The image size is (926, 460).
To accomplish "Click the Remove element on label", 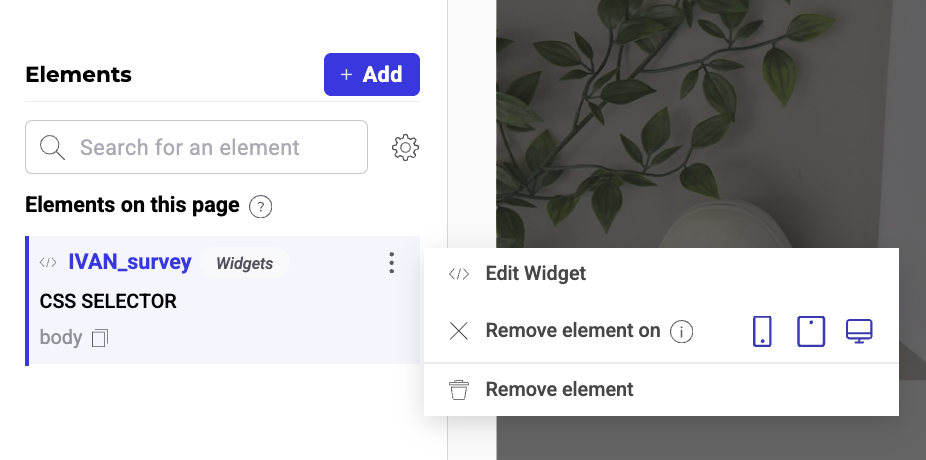I will click(573, 331).
